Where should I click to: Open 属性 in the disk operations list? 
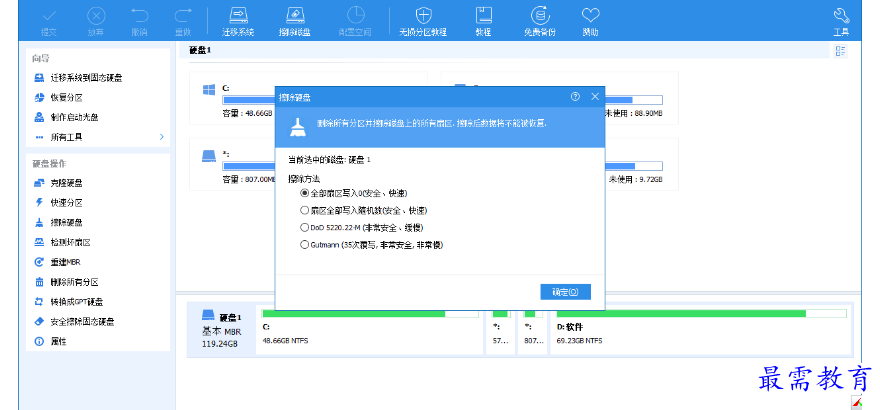[x=58, y=341]
